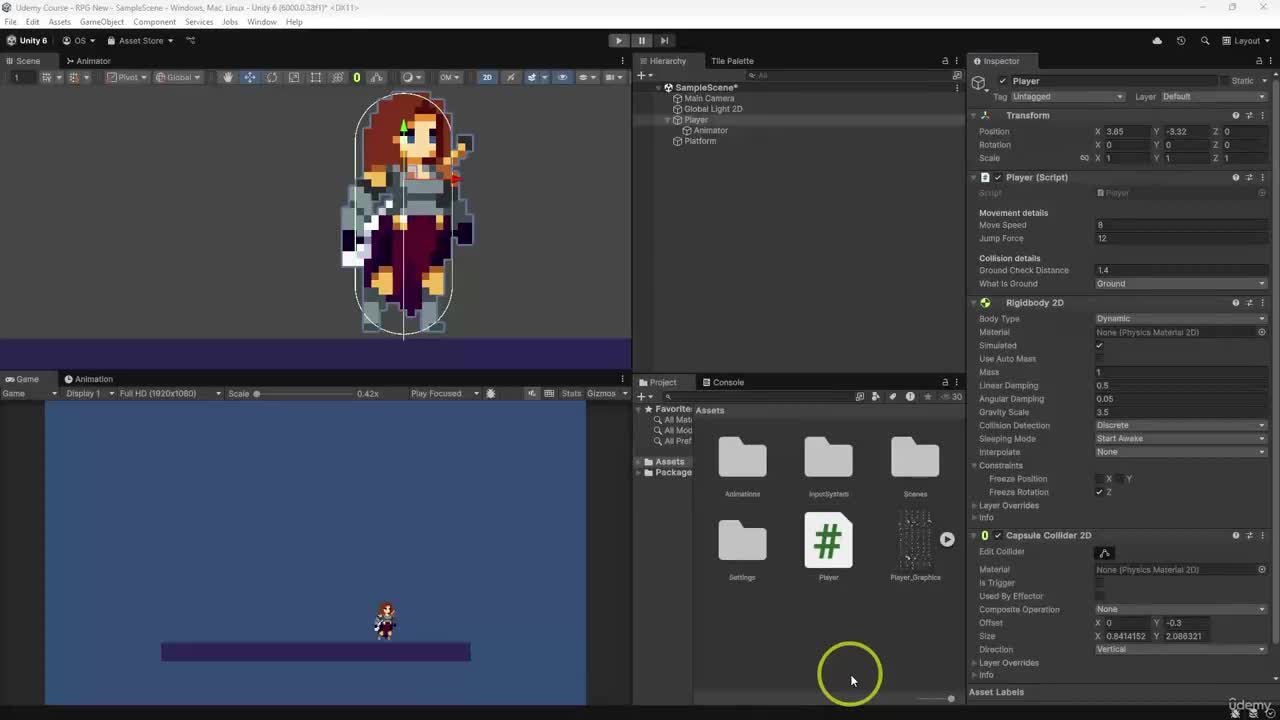1280x720 pixels.
Task: Select the Hand view tool
Action: (x=228, y=77)
